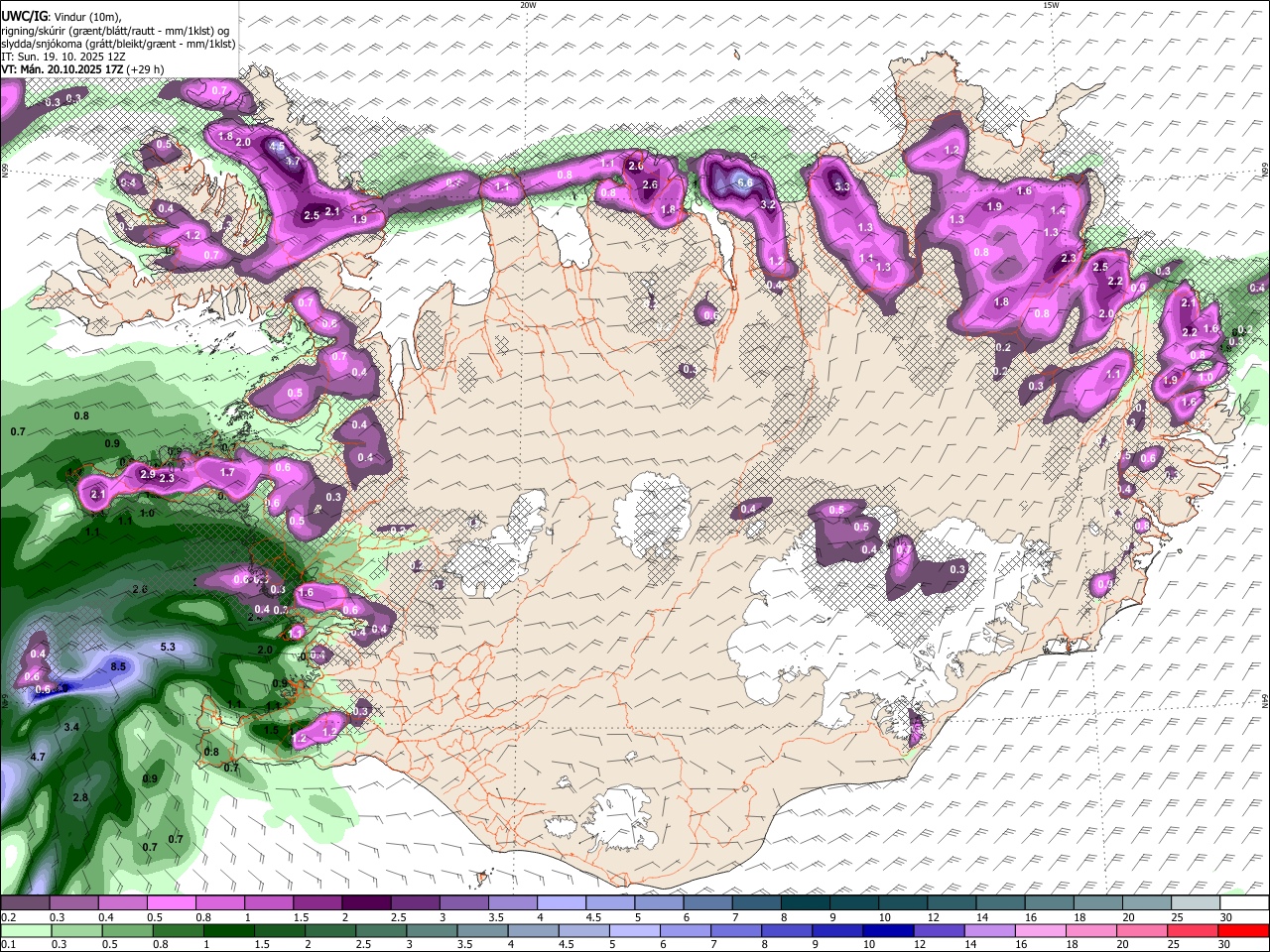The height and width of the screenshot is (952, 1270).
Task: Pick bottom-row red swatch between 25 and 30
Action: pyautogui.click(x=1191, y=931)
